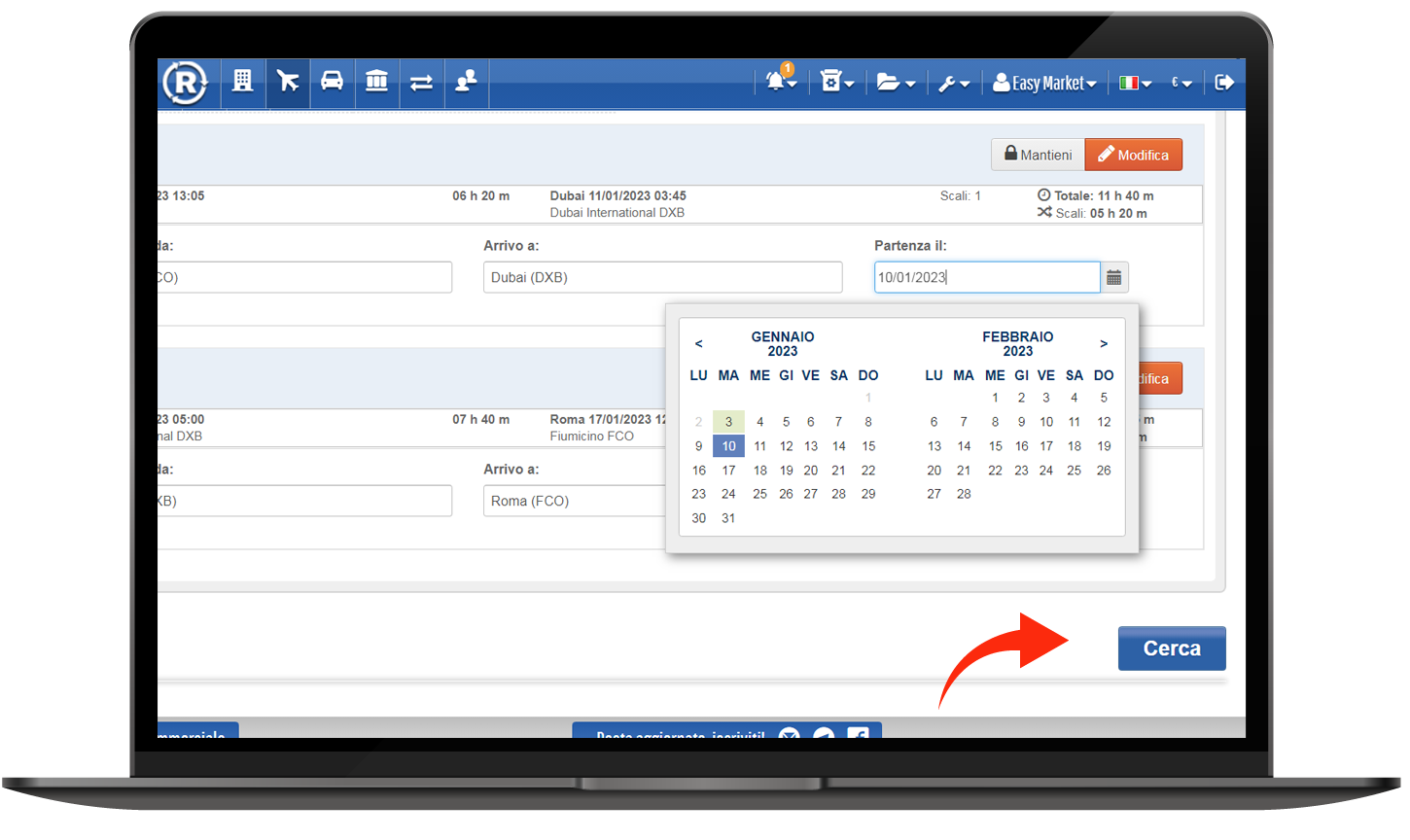Click the museum building icon
This screenshot has width=1410, height=840.
[x=376, y=82]
